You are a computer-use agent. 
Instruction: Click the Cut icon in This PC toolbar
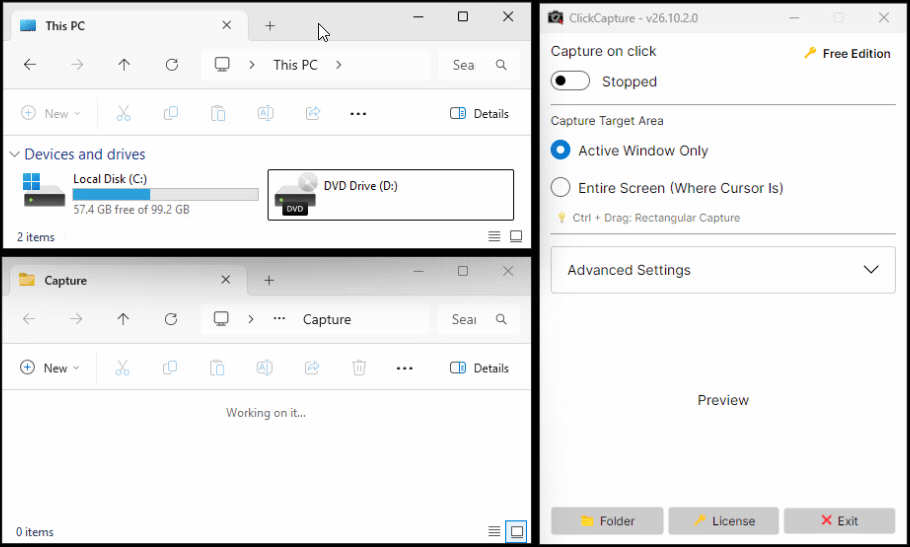[x=124, y=113]
